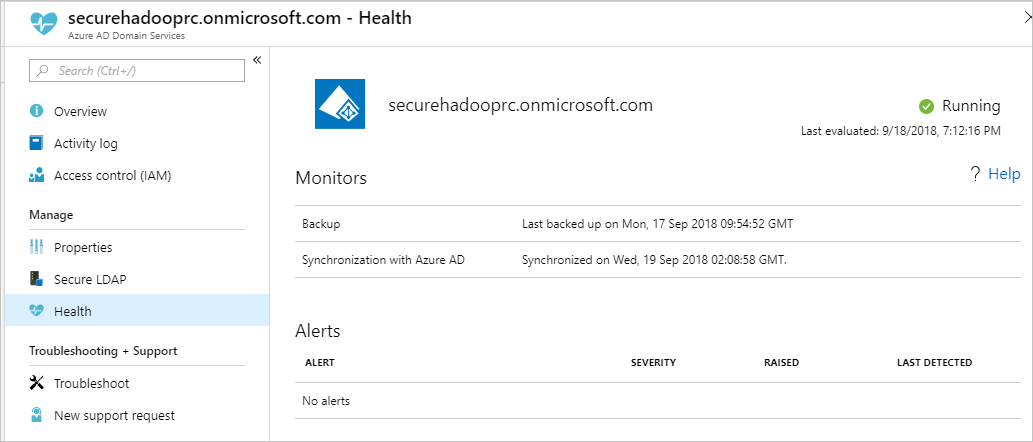
Task: Click the Troubleshoot tools icon
Action: [x=37, y=383]
